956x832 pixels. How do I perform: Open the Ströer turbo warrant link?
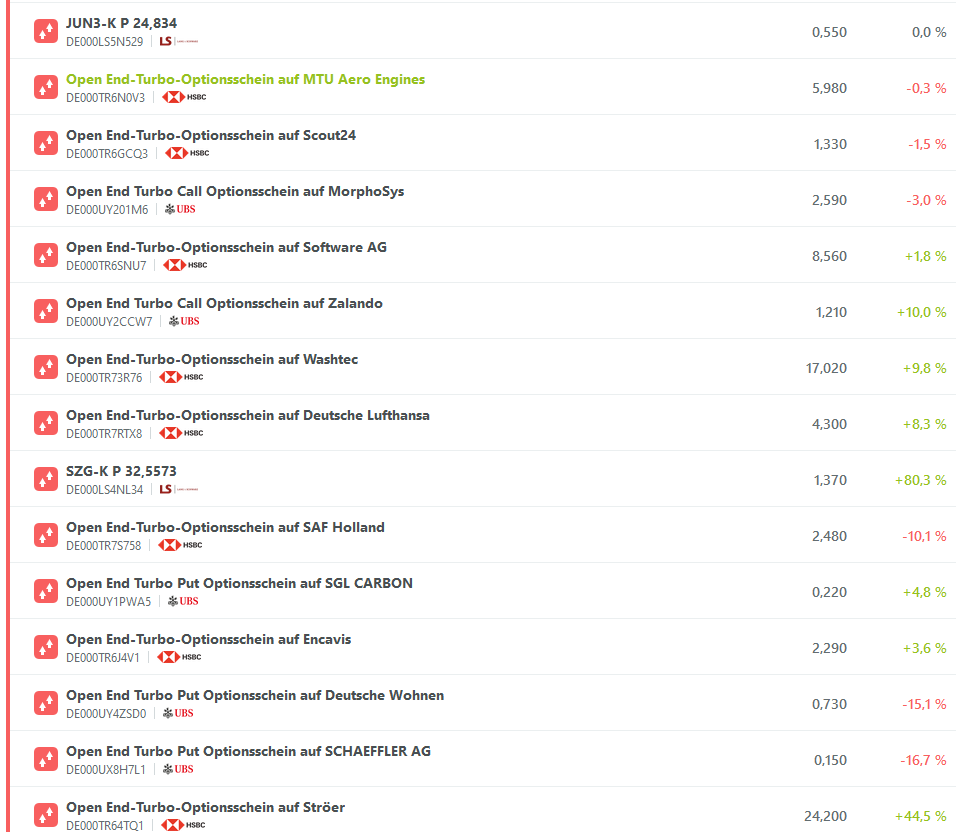pos(205,807)
